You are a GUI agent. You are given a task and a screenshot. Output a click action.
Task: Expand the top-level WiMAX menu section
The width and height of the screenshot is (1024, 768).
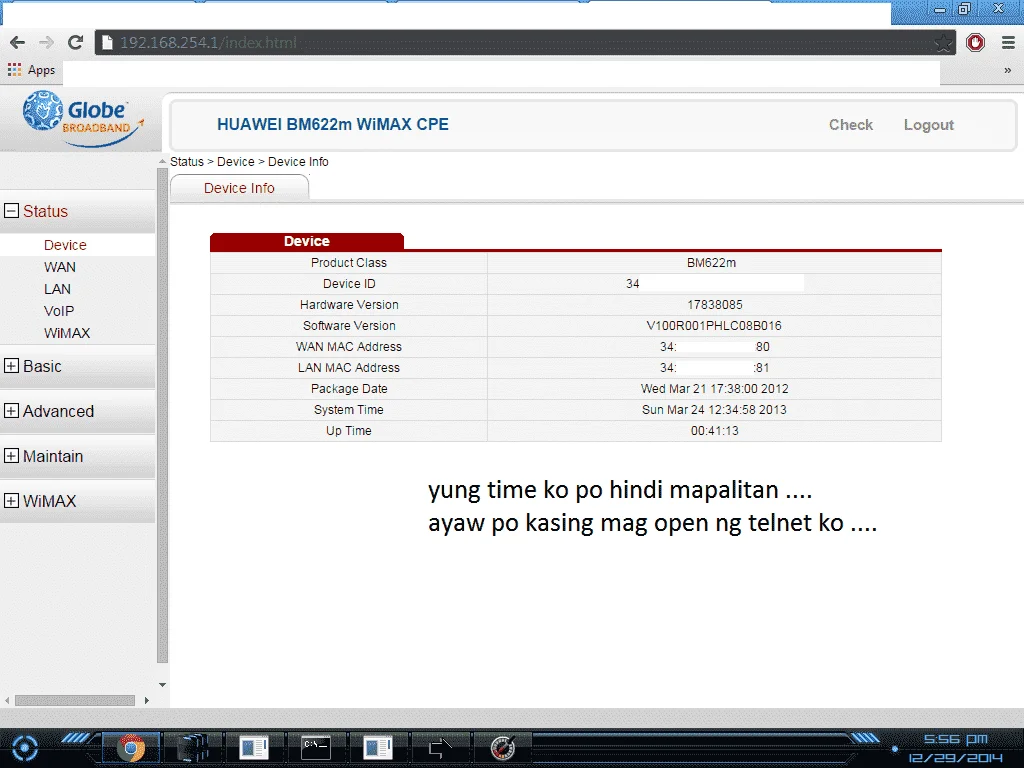[x=11, y=501]
